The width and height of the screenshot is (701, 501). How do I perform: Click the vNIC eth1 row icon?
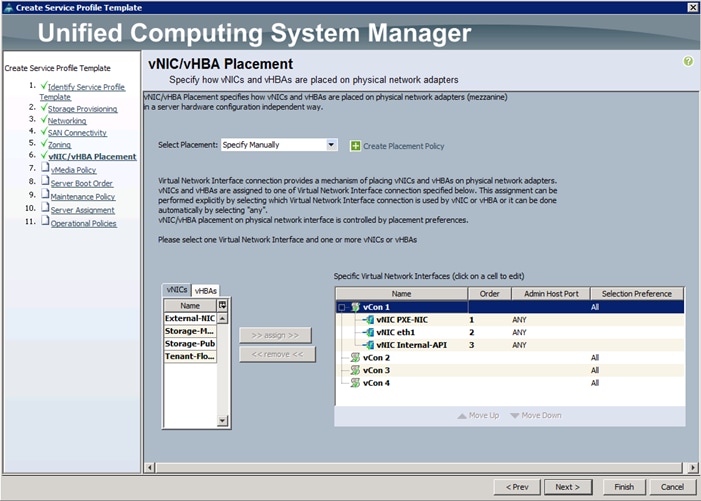(369, 333)
